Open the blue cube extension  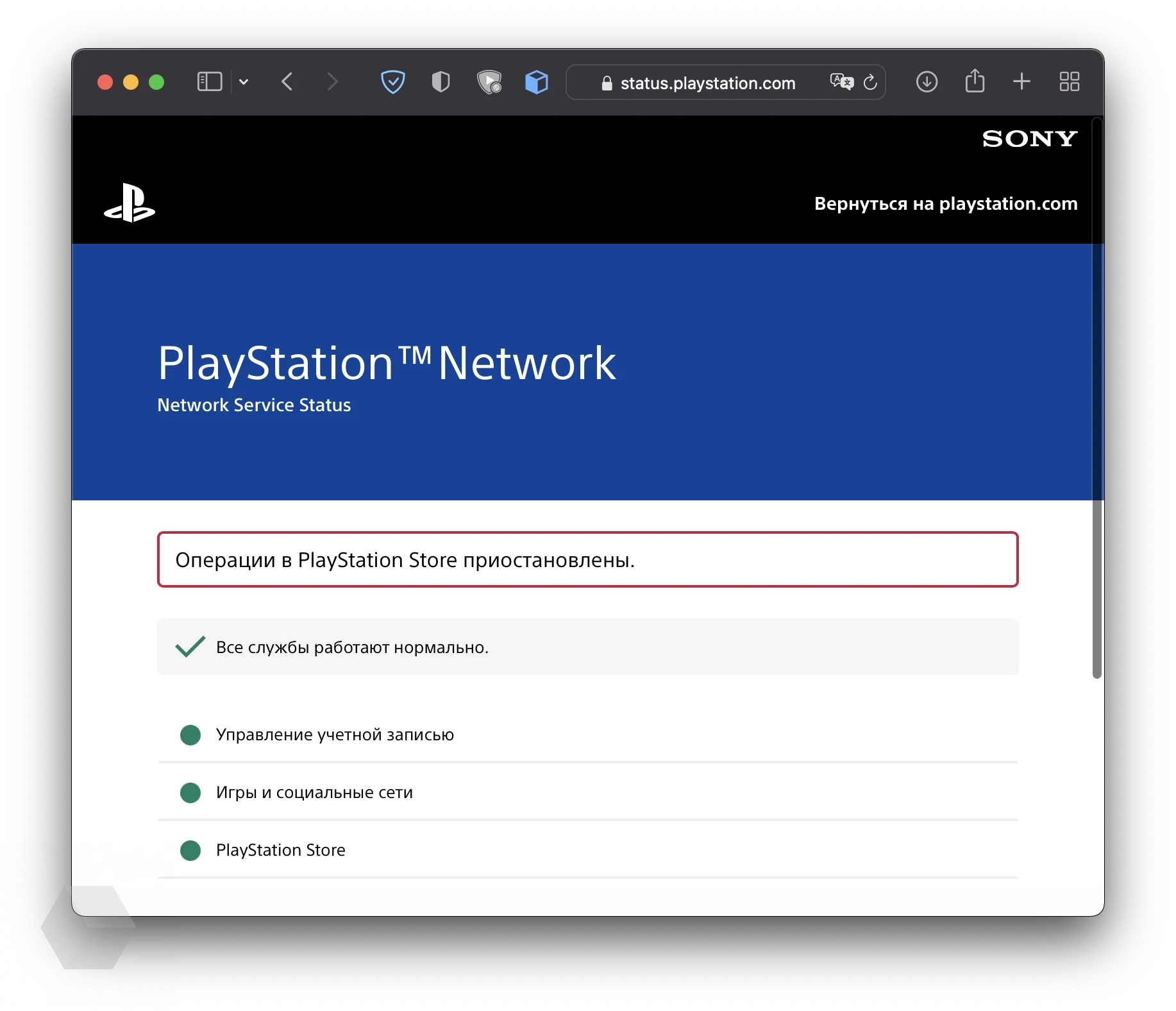537,82
